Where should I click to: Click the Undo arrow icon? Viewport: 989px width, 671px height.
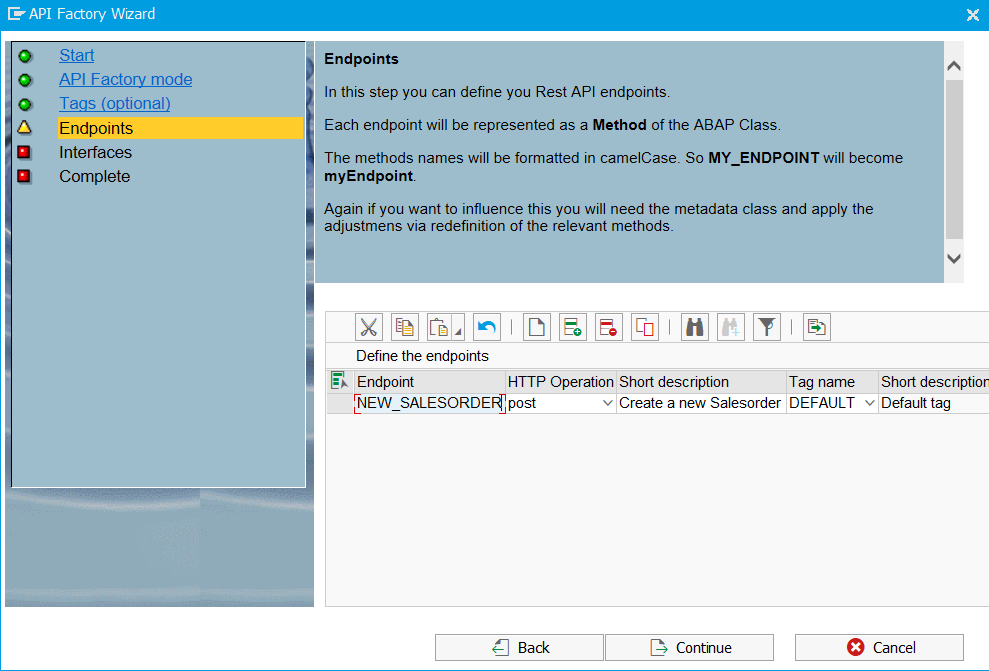click(487, 327)
